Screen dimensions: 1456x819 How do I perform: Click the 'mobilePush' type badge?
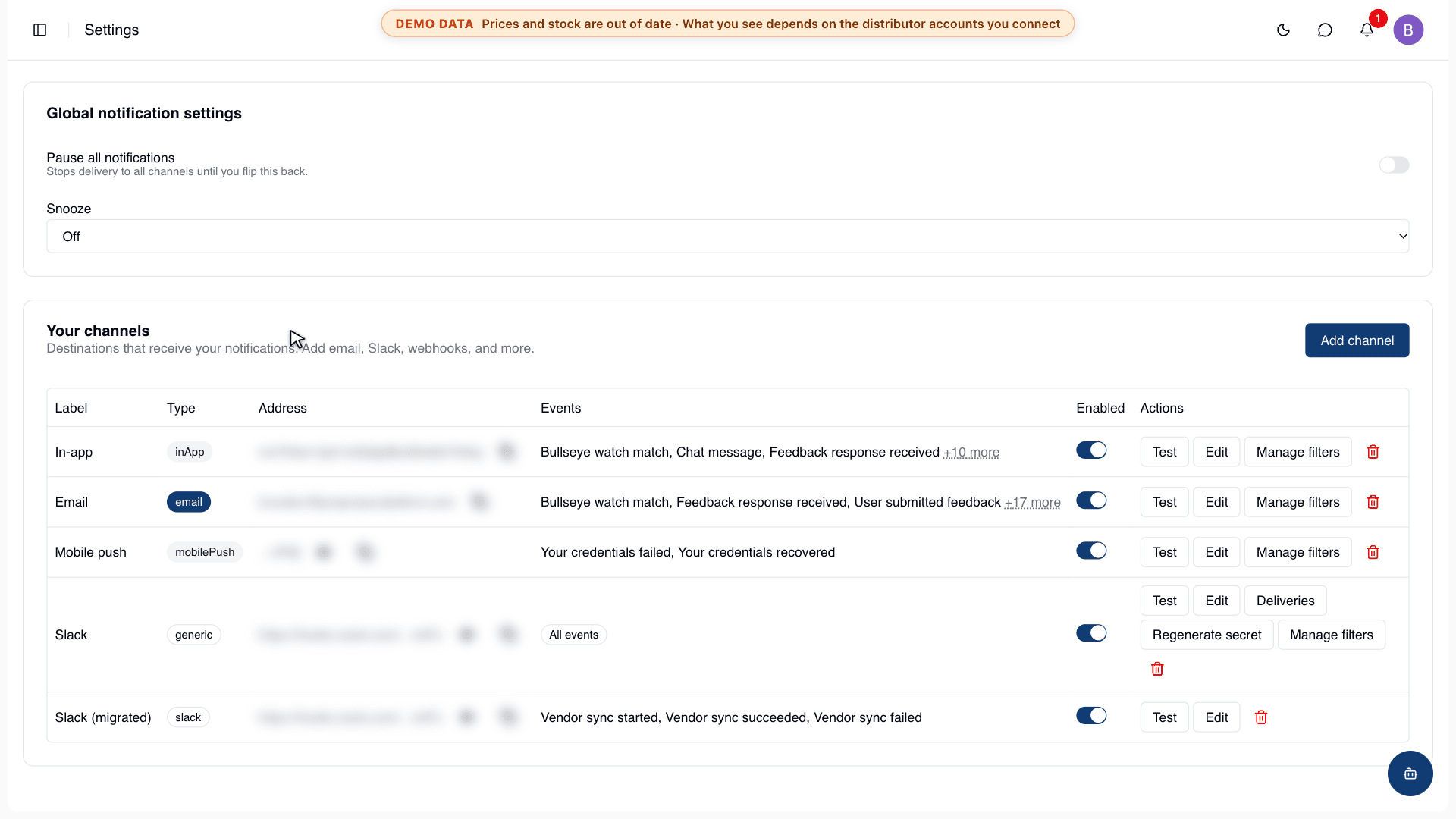(205, 552)
